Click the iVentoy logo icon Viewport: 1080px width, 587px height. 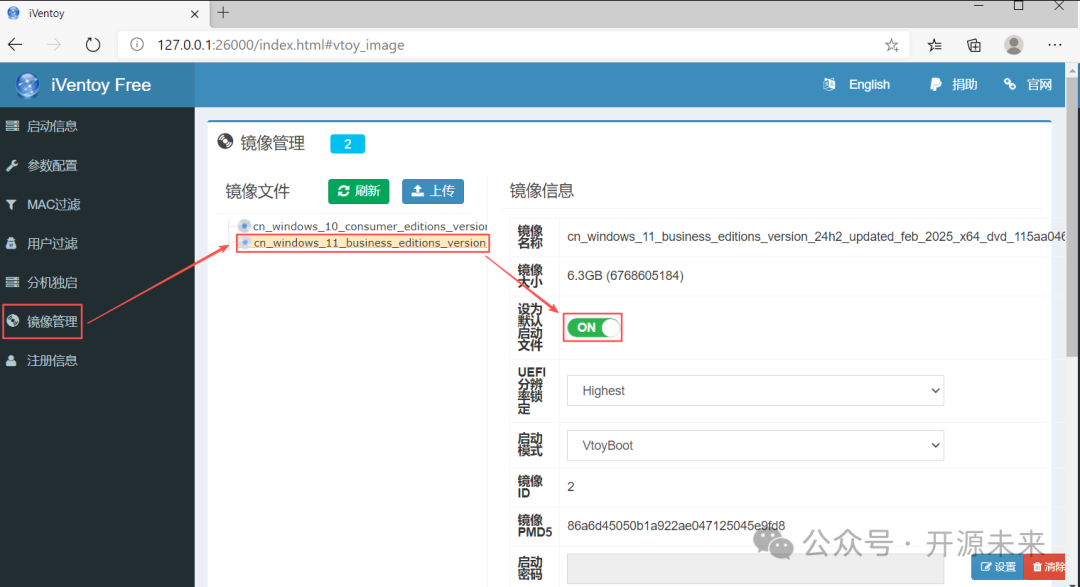tap(28, 85)
